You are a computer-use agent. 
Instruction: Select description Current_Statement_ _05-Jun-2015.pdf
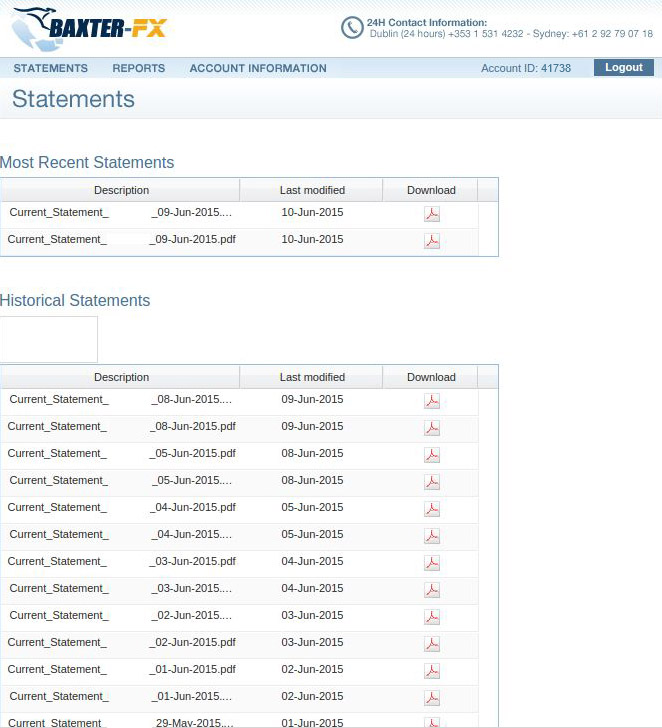(x=122, y=454)
